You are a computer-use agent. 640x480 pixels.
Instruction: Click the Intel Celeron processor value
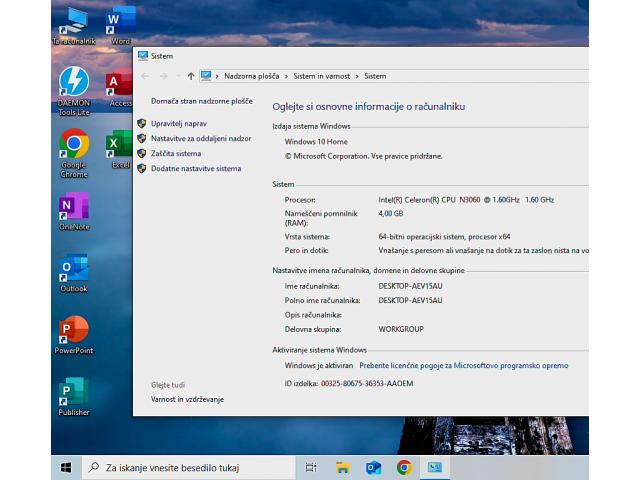point(466,200)
